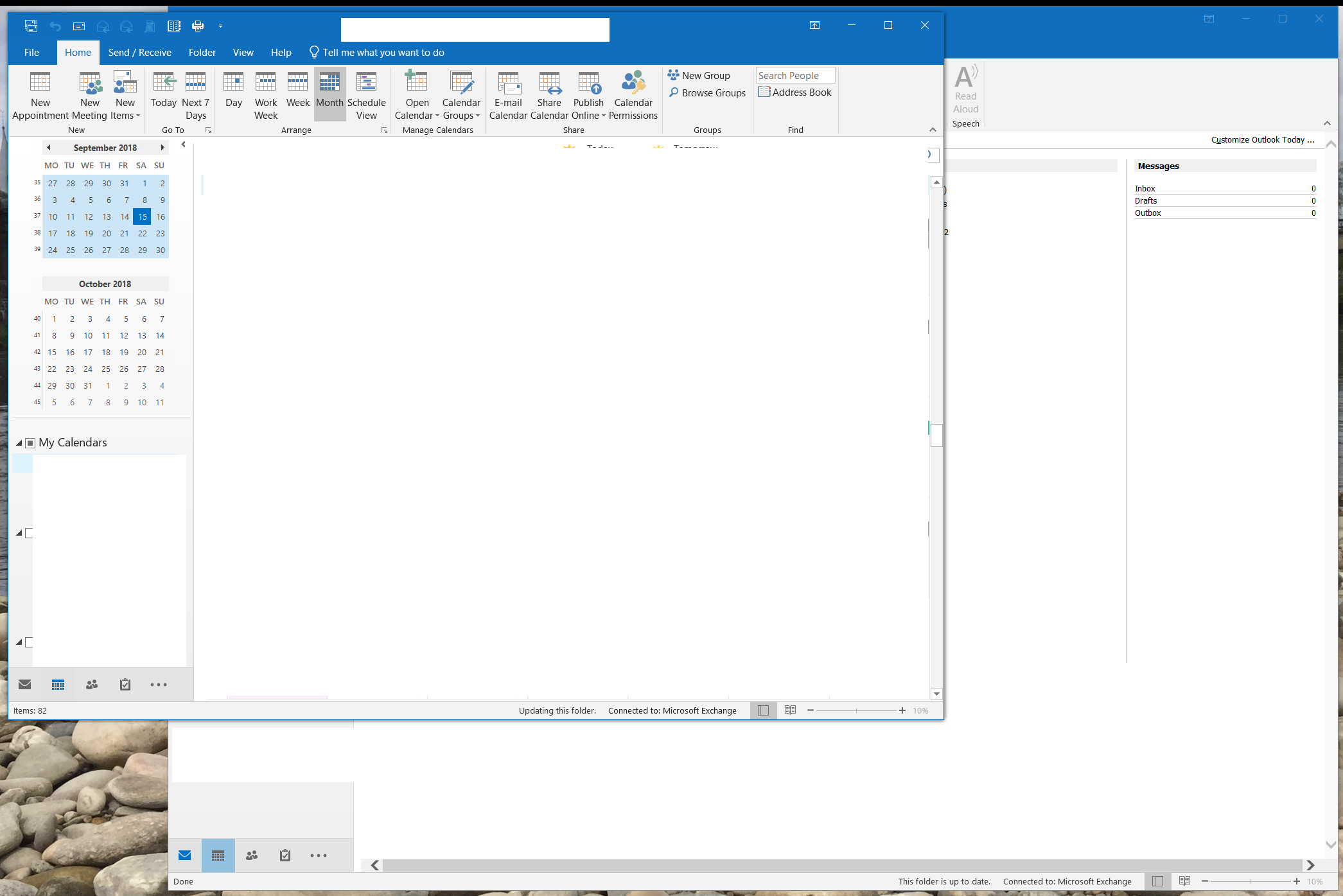Click the Print icon in quick access toolbar

point(198,26)
